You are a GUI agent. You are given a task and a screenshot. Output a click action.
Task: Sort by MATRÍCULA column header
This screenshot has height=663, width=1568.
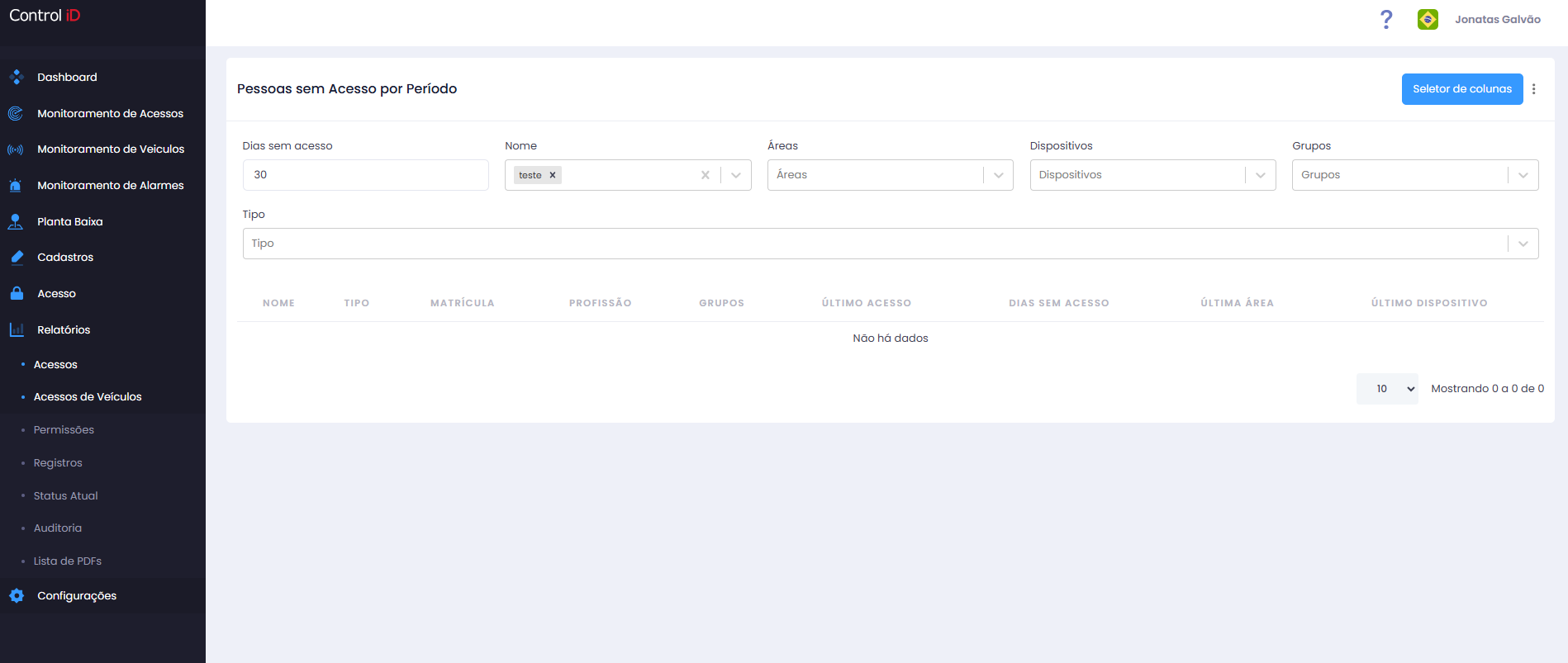463,303
